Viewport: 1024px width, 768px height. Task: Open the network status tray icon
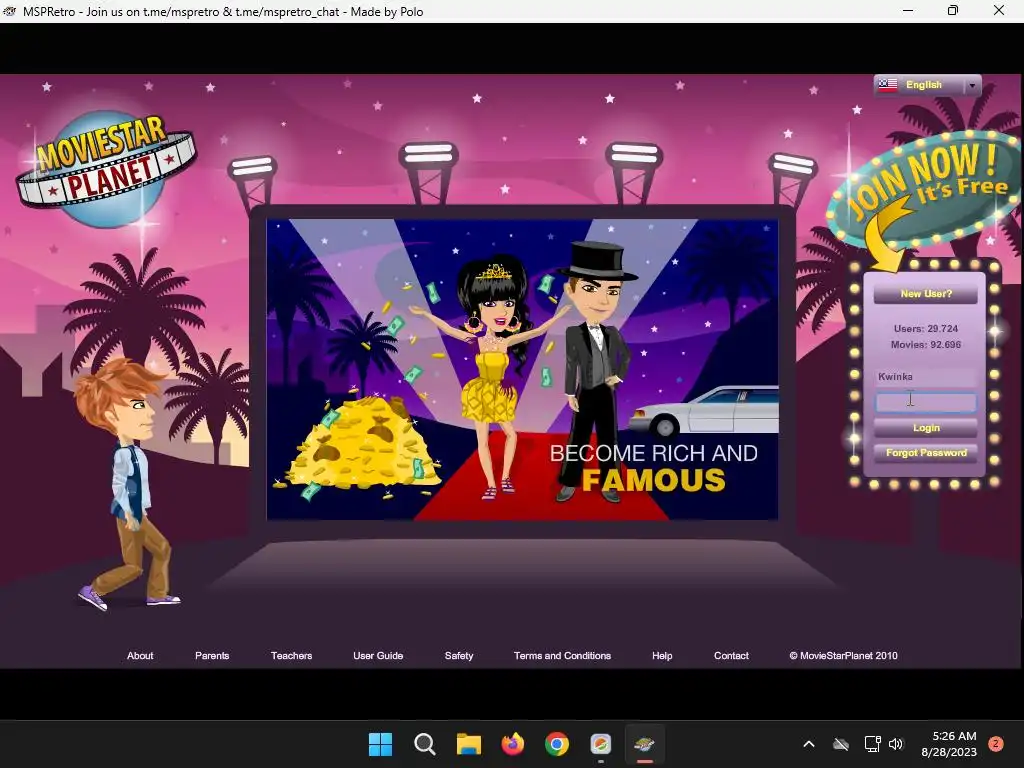pyautogui.click(x=872, y=744)
